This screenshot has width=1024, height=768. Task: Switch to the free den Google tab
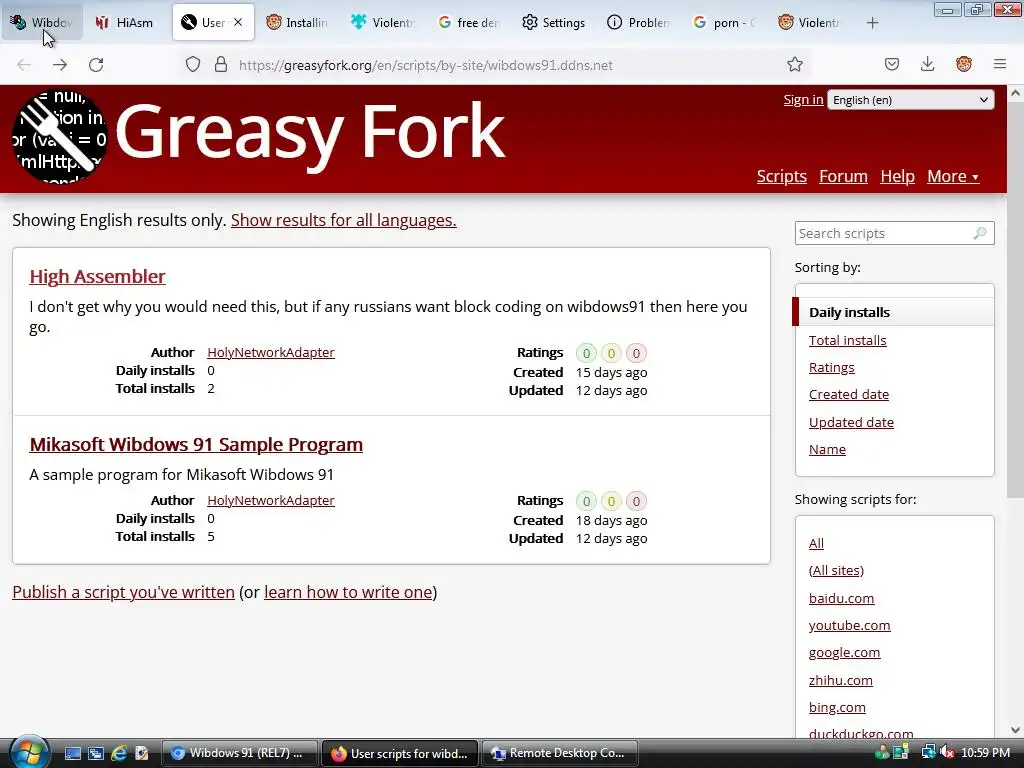coord(469,23)
